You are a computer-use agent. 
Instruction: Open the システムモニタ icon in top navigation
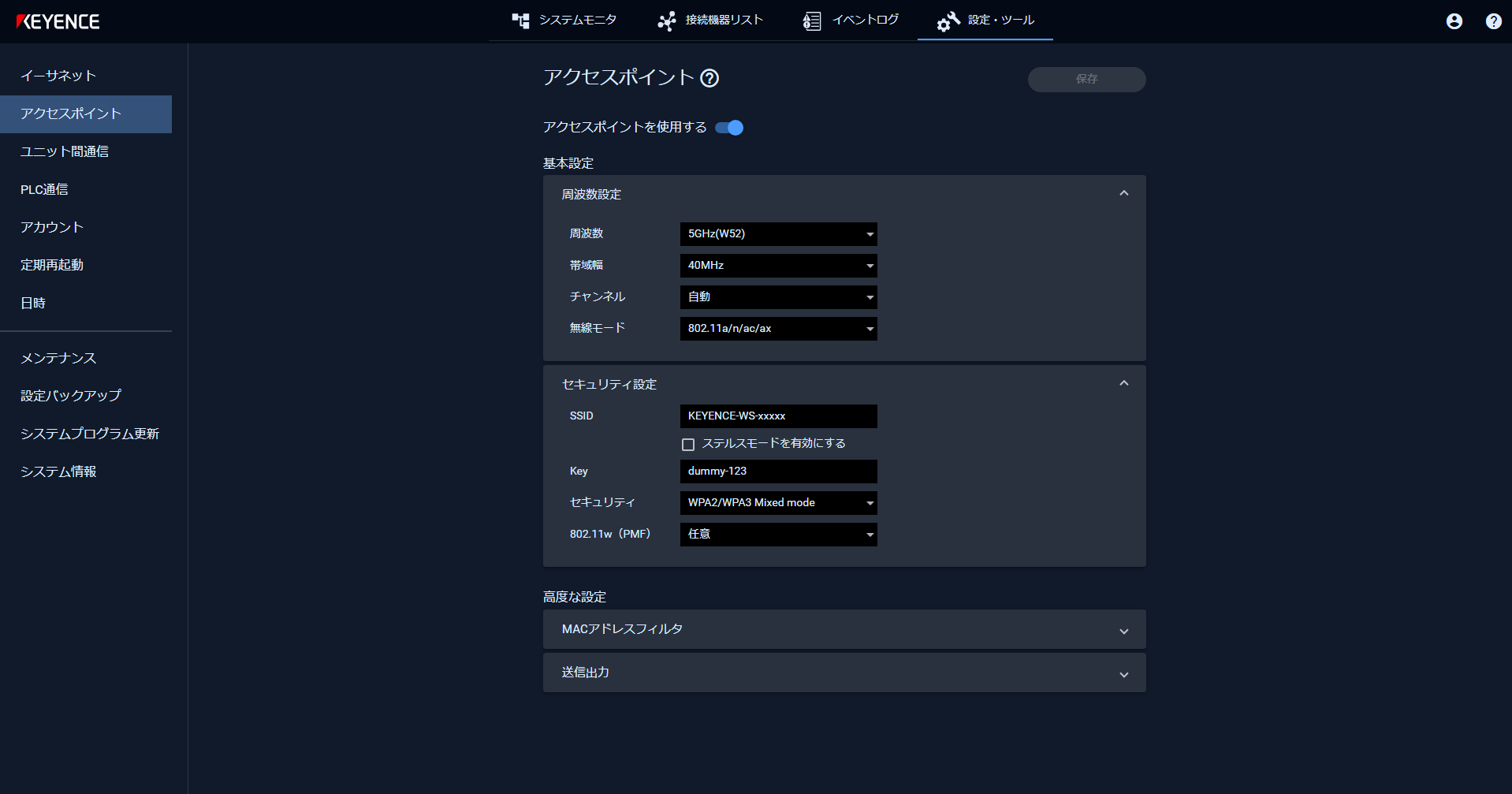pyautogui.click(x=521, y=21)
